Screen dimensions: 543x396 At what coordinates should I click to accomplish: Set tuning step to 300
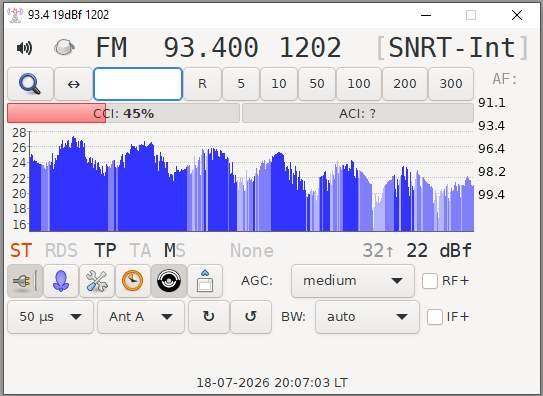click(451, 84)
